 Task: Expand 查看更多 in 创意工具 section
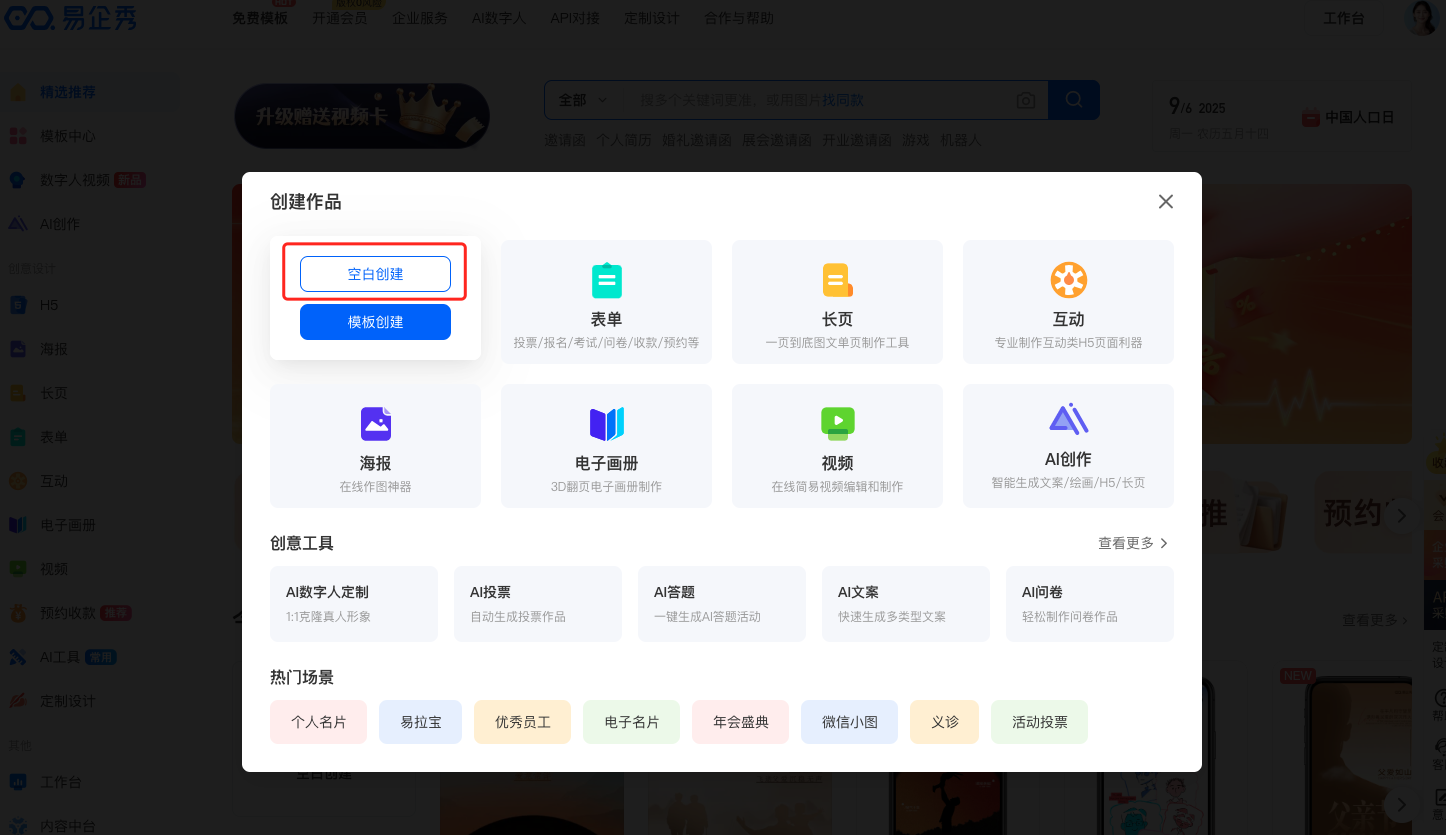pos(1133,543)
